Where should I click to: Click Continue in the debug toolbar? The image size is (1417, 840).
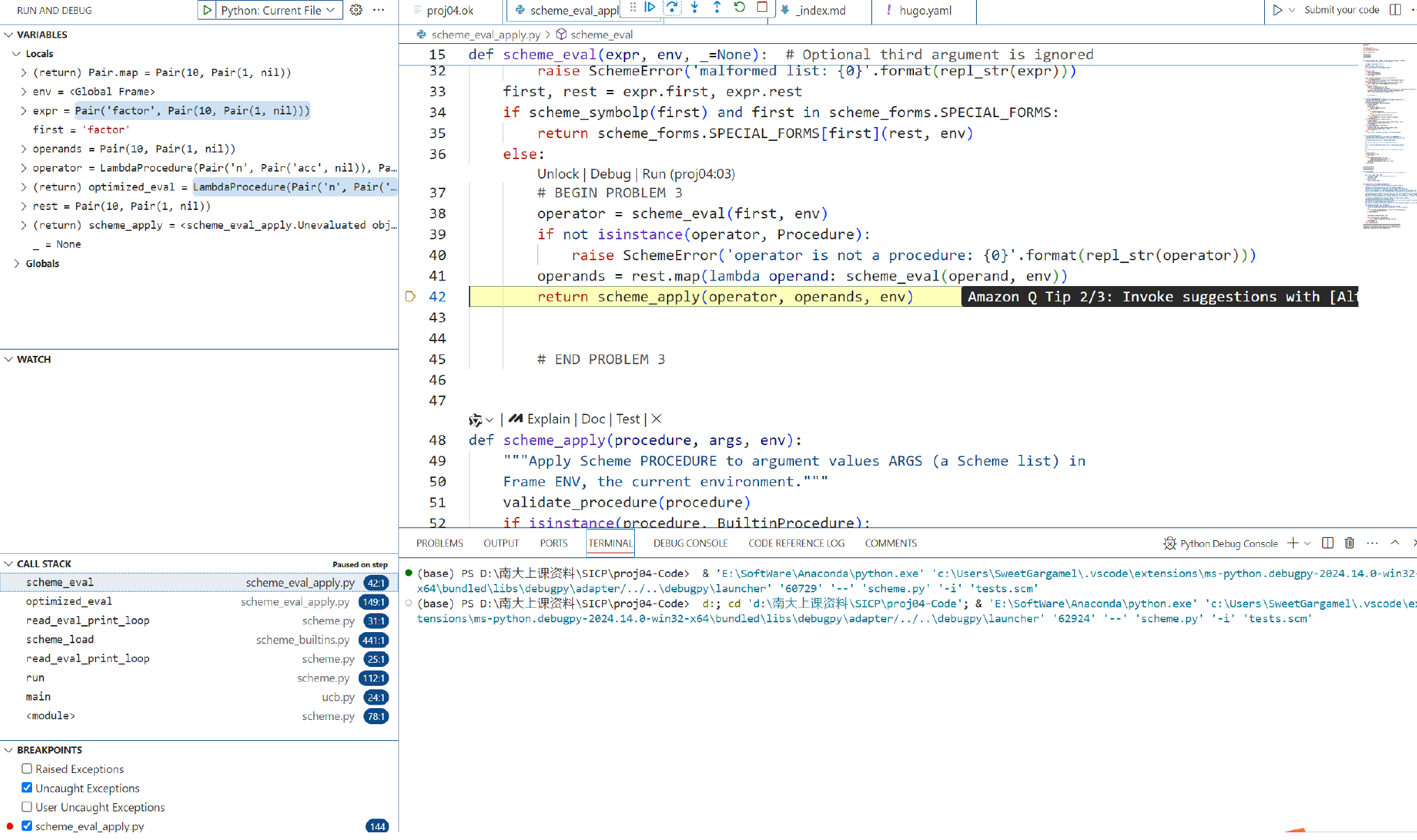(x=650, y=8)
